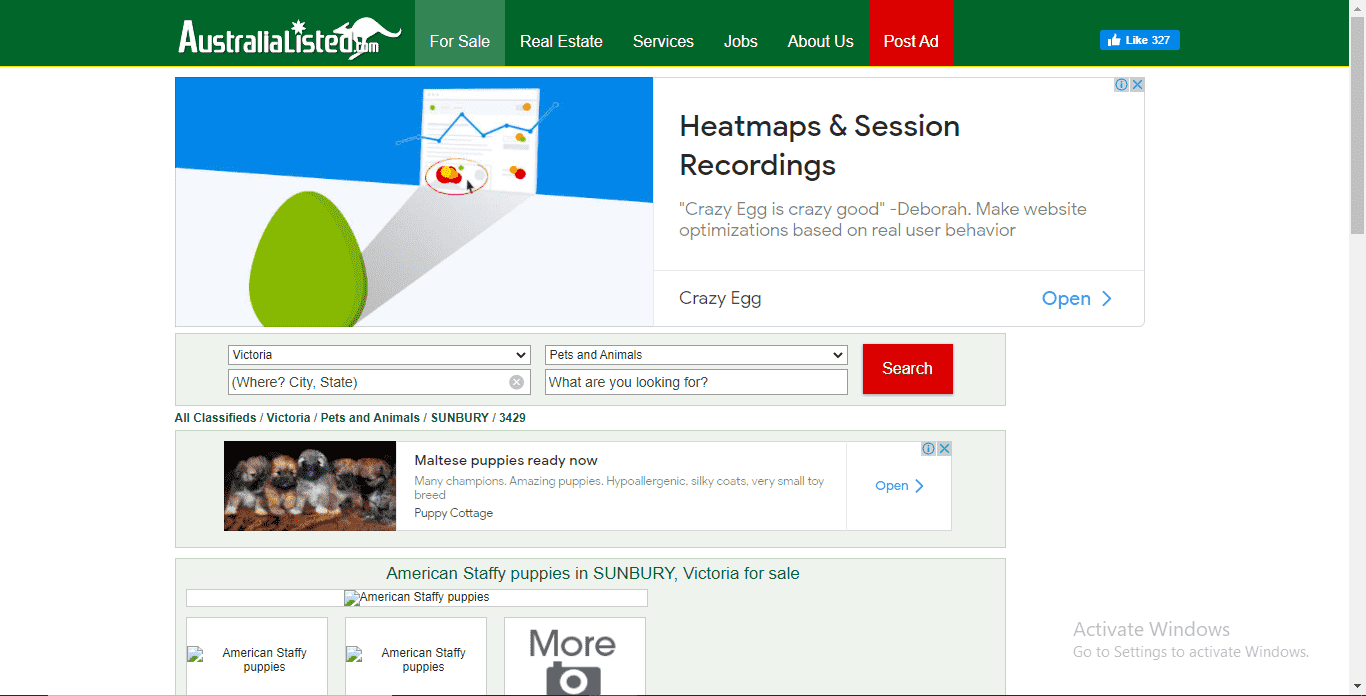Click the scrollbar up arrow

click(1357, 8)
